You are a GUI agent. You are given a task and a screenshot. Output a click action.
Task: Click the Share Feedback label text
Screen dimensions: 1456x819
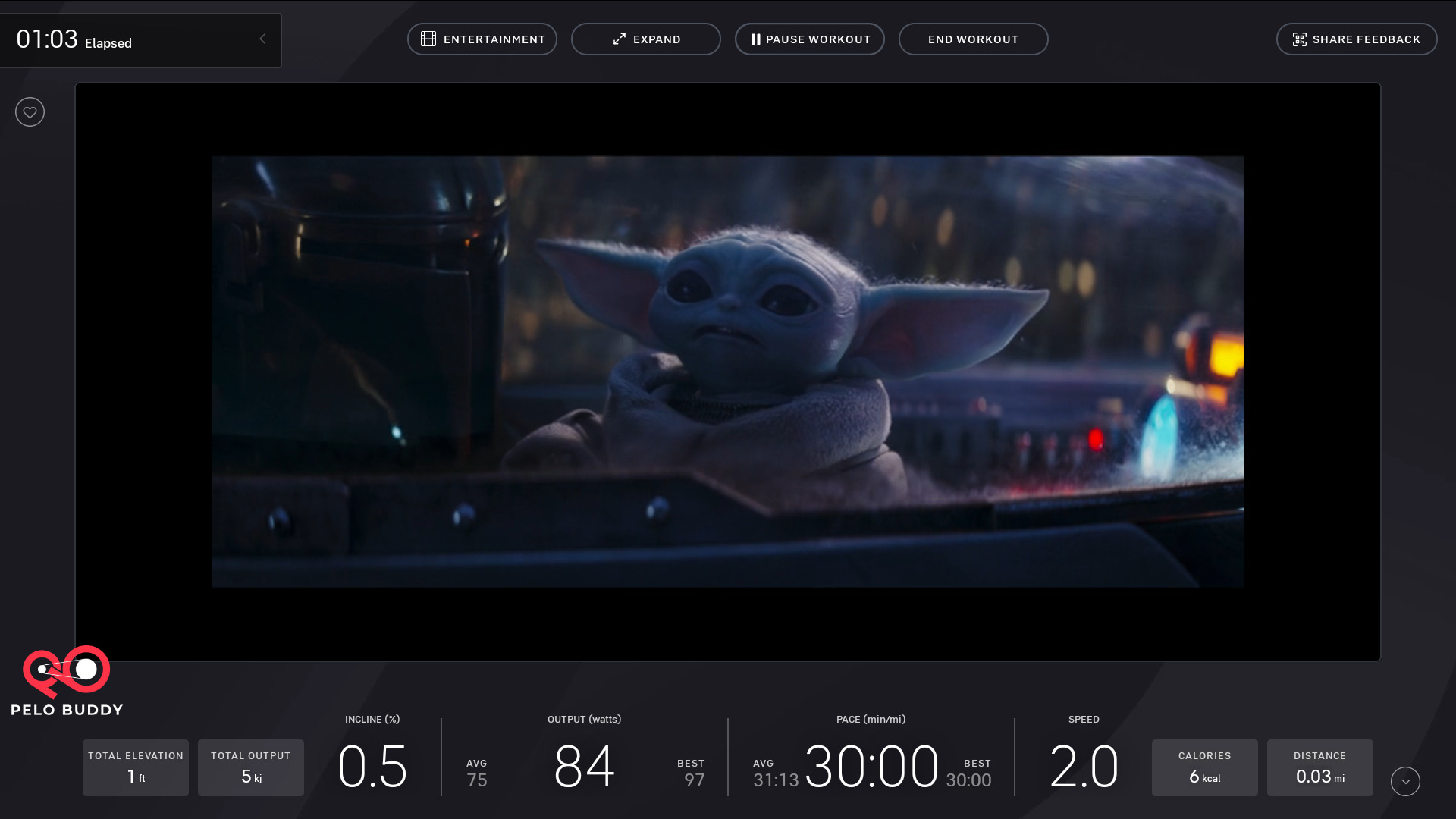1366,39
